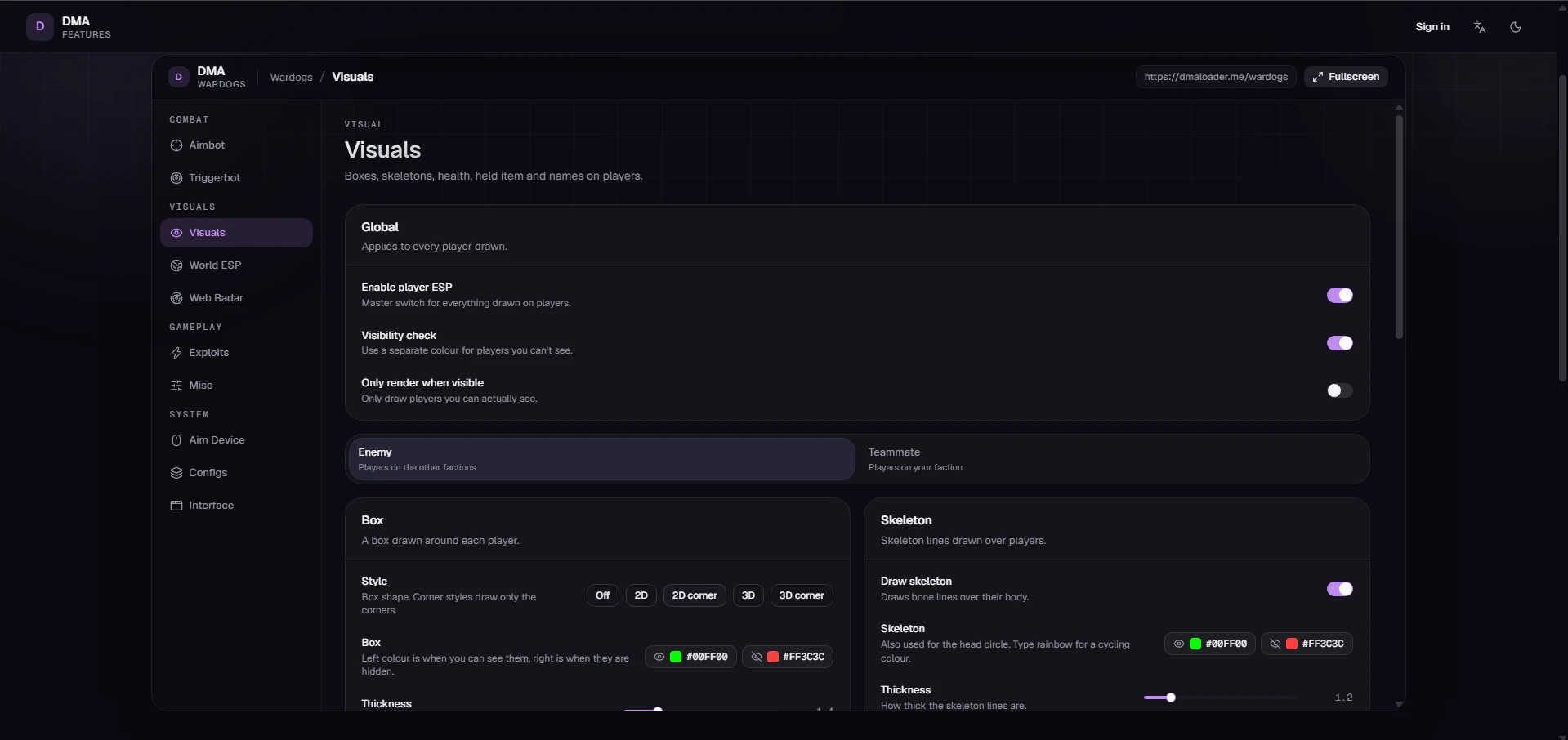Click the Skeleton Thickness slider handle
Image resolution: width=1568 pixels, height=740 pixels.
1171,698
